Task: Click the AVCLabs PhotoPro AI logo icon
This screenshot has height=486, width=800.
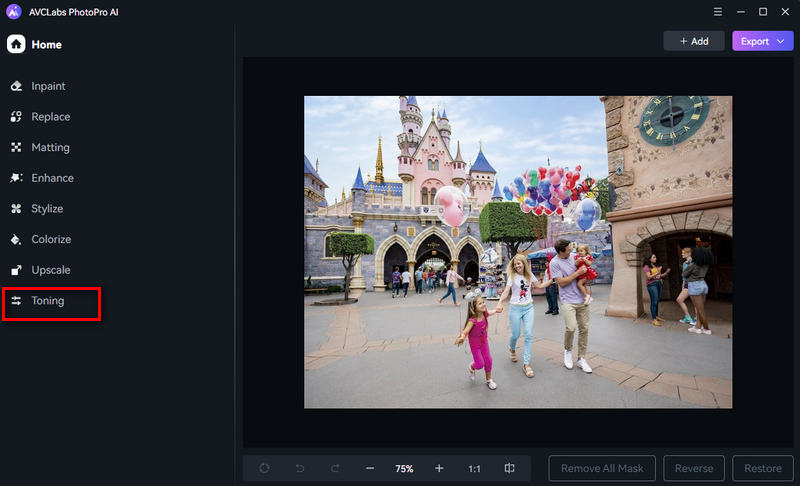Action: [x=14, y=11]
